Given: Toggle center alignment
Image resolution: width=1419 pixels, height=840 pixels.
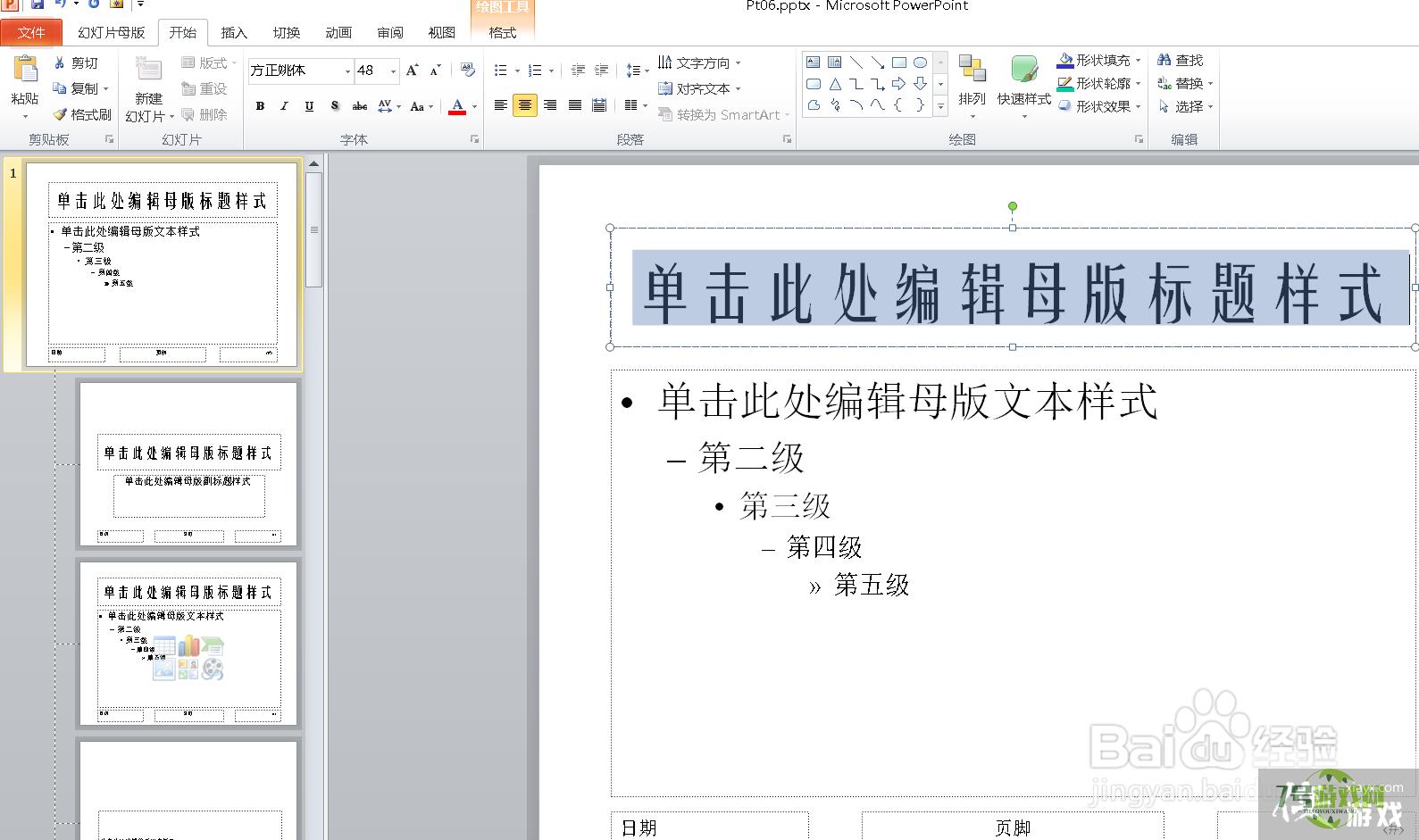Looking at the screenshot, I should 525,105.
